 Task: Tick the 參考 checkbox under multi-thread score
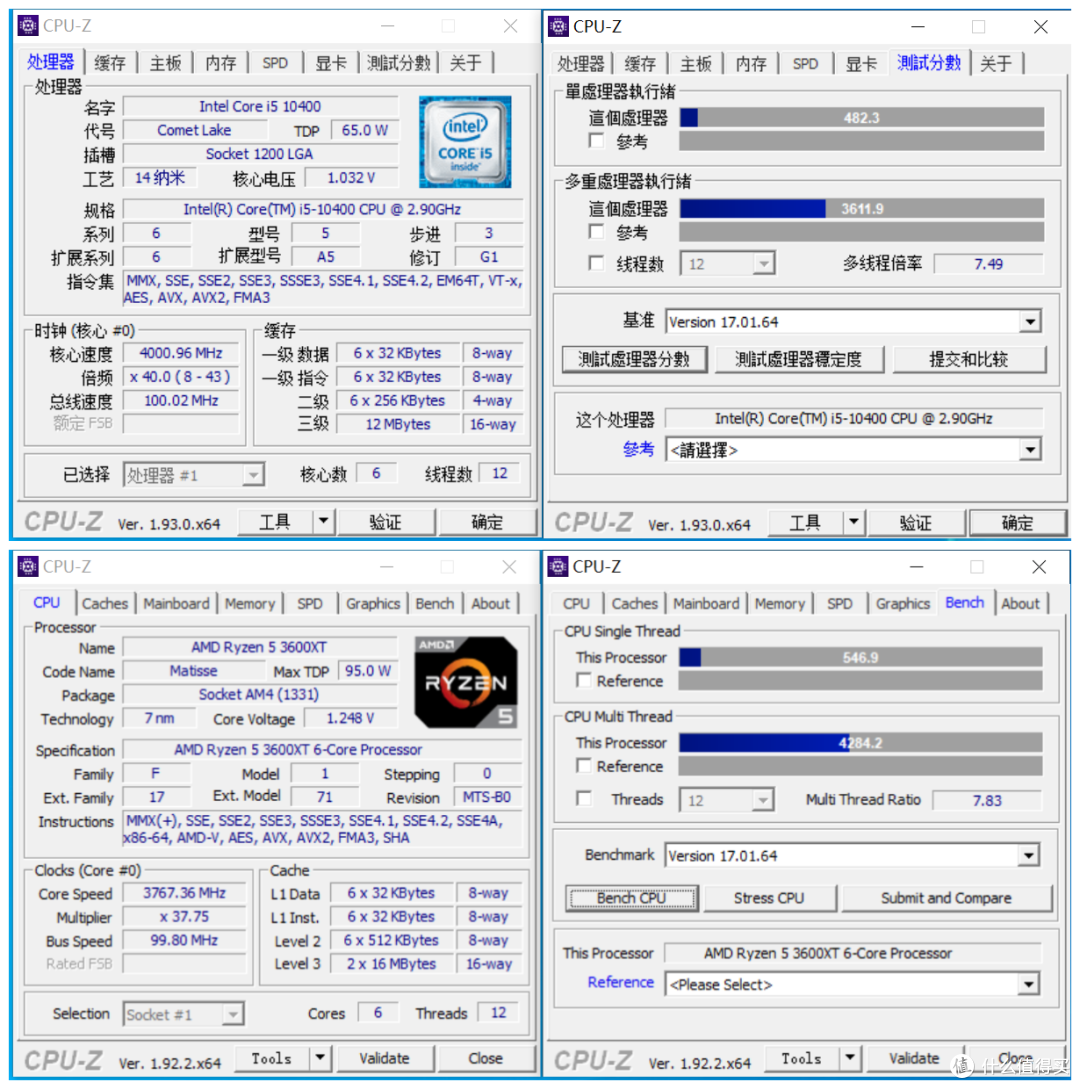pyautogui.click(x=596, y=231)
